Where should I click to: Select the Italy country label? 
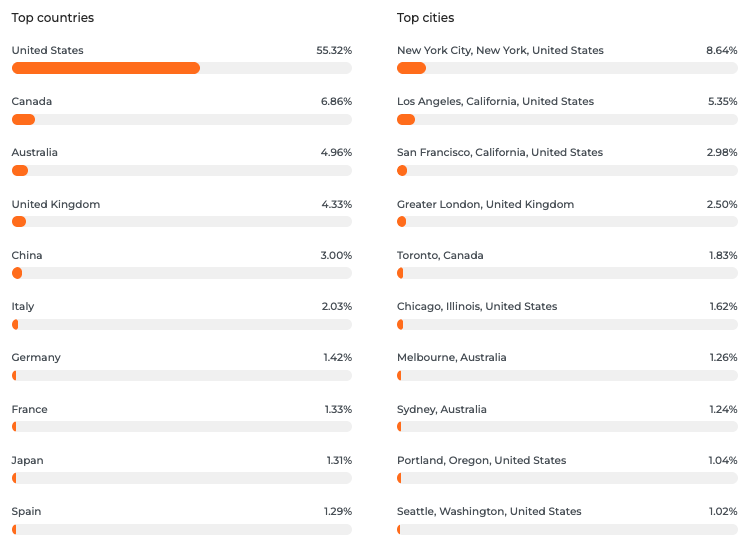tap(23, 306)
